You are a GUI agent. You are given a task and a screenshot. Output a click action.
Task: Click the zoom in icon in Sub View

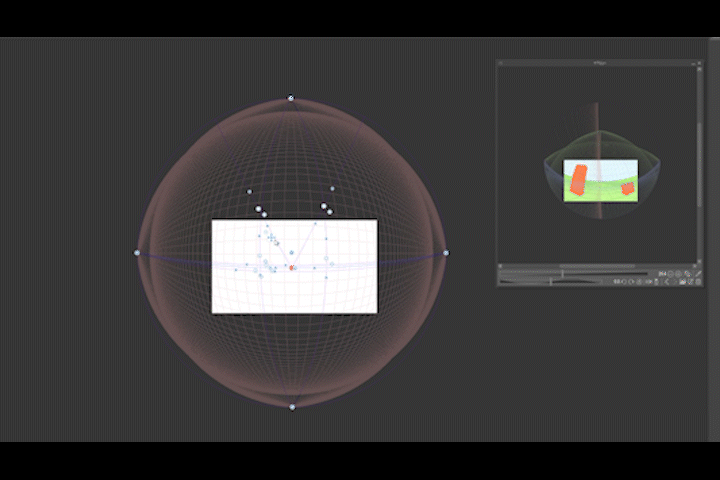tap(678, 274)
